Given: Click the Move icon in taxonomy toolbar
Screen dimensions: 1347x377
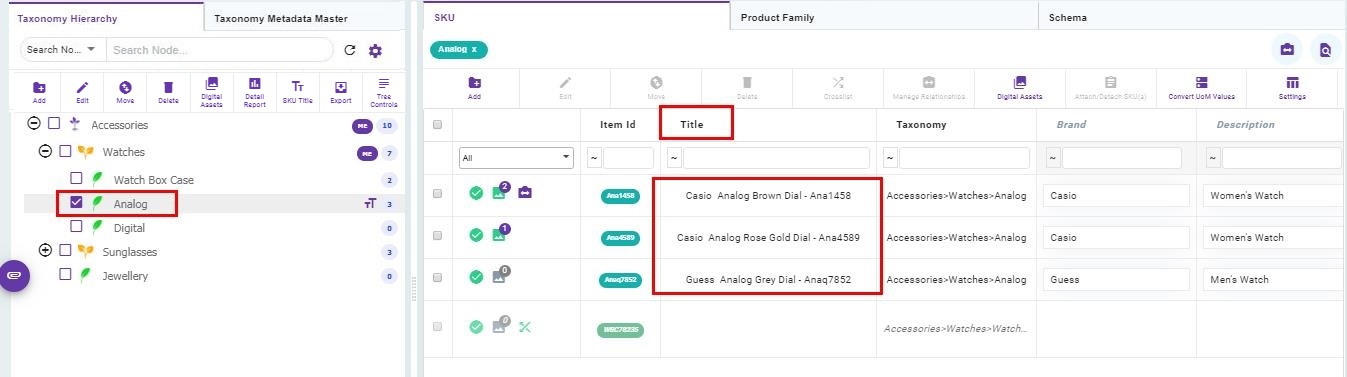Looking at the screenshot, I should (x=125, y=87).
